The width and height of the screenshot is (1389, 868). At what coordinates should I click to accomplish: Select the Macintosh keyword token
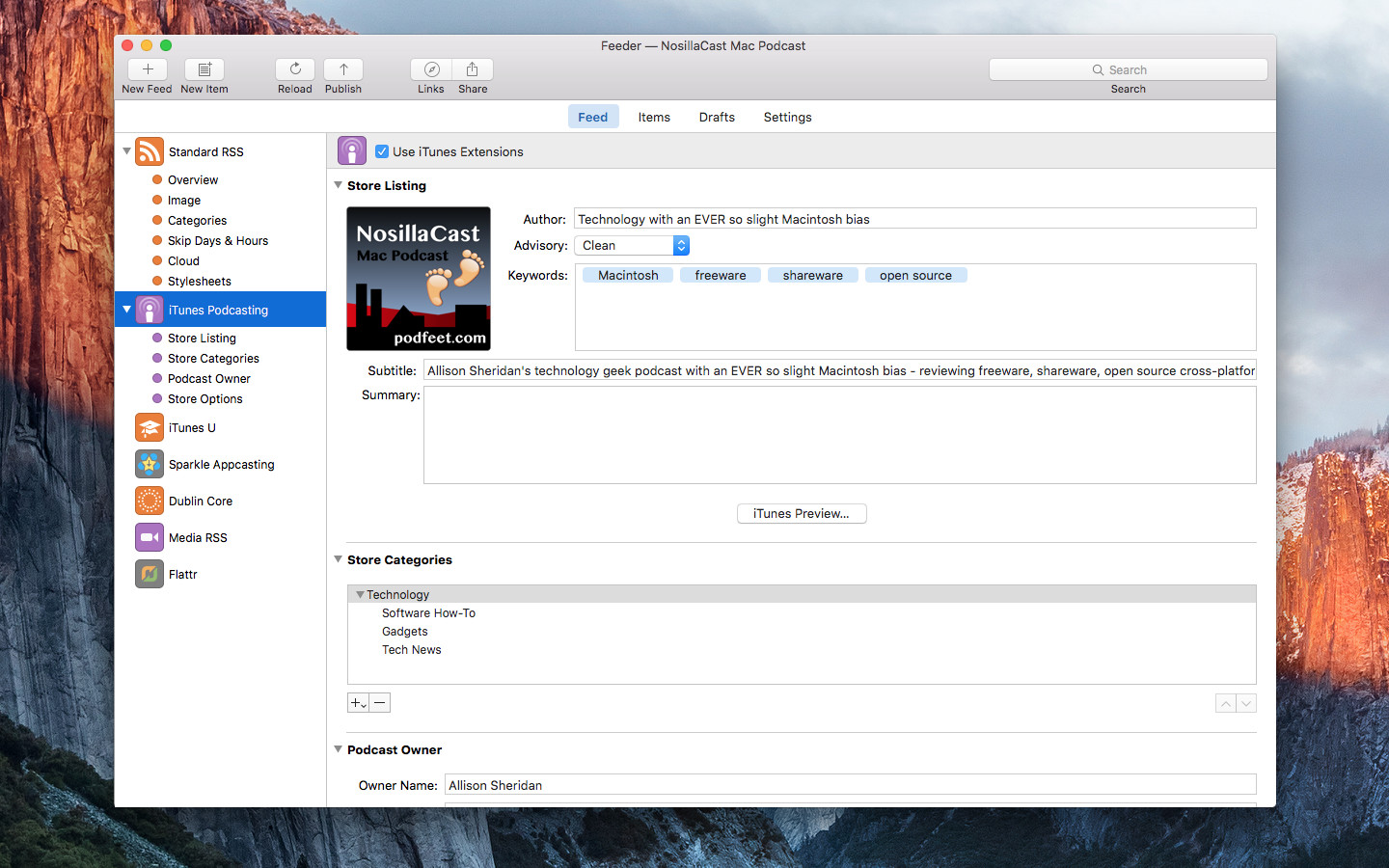628,275
